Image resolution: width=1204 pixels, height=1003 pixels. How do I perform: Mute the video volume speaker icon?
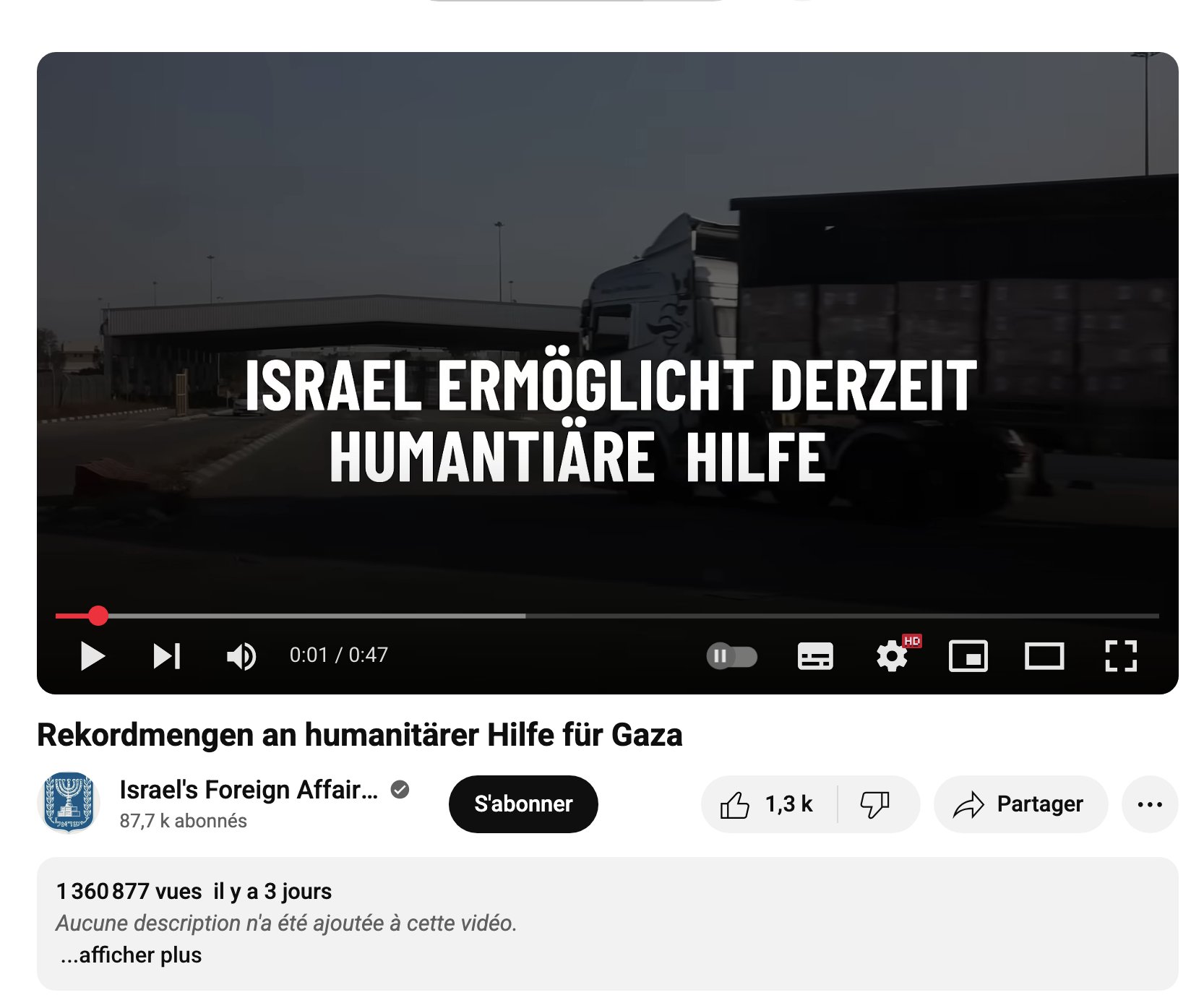pyautogui.click(x=241, y=656)
